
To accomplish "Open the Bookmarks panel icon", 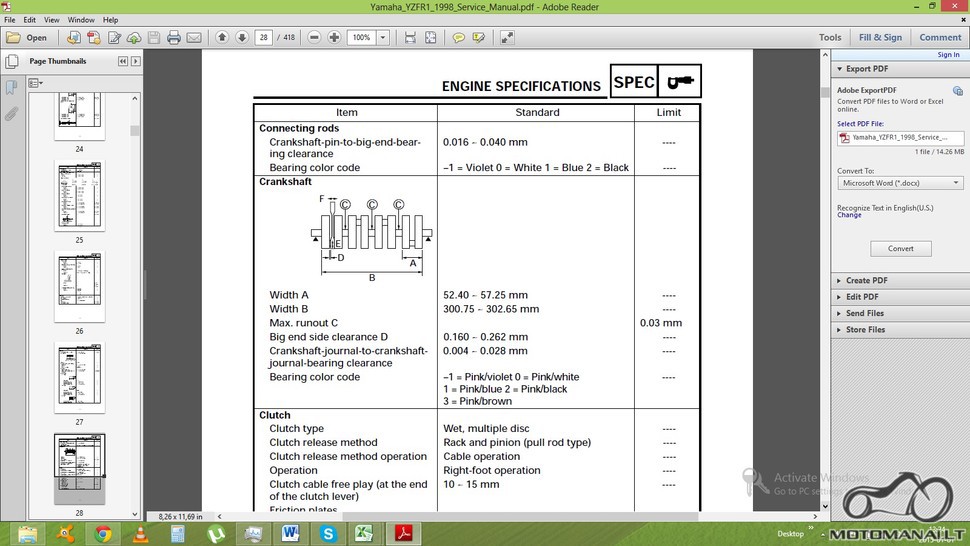I will (x=11, y=87).
